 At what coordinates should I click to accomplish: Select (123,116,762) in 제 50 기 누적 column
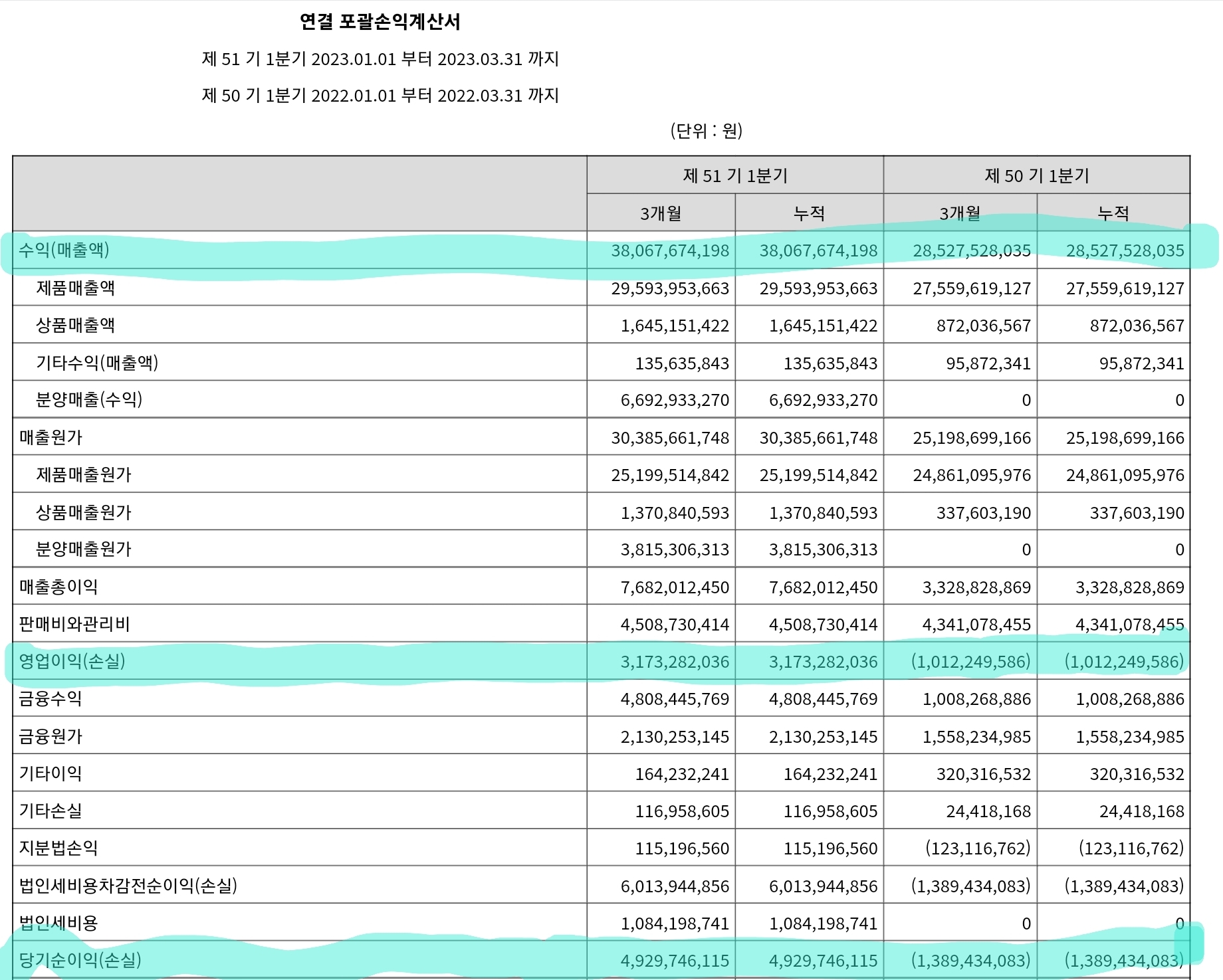(1131, 848)
